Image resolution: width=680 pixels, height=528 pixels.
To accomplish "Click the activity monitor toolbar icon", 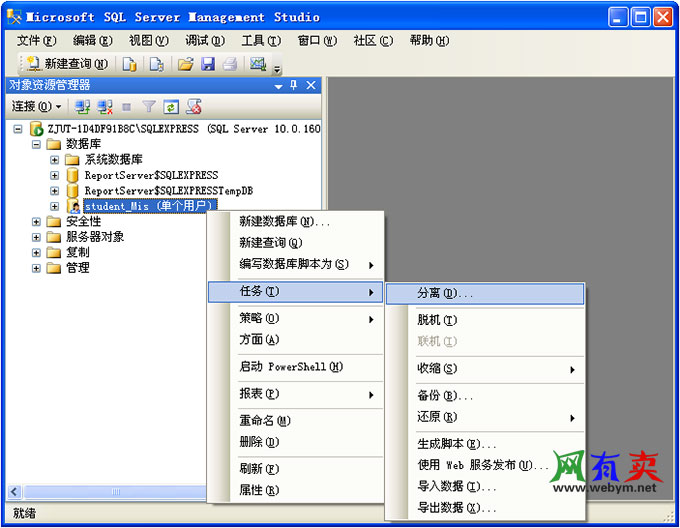I will (x=258, y=64).
